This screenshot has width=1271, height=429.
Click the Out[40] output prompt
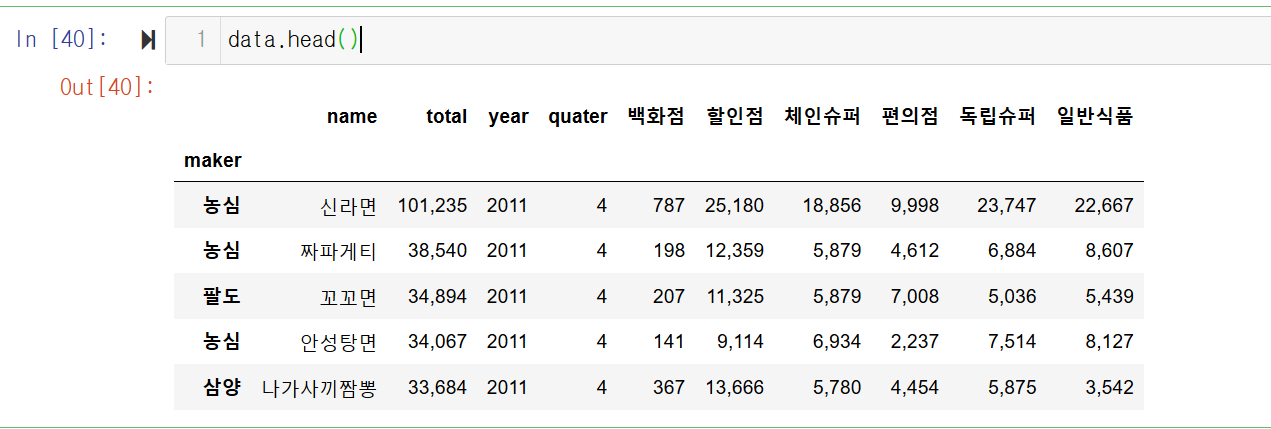(x=108, y=87)
